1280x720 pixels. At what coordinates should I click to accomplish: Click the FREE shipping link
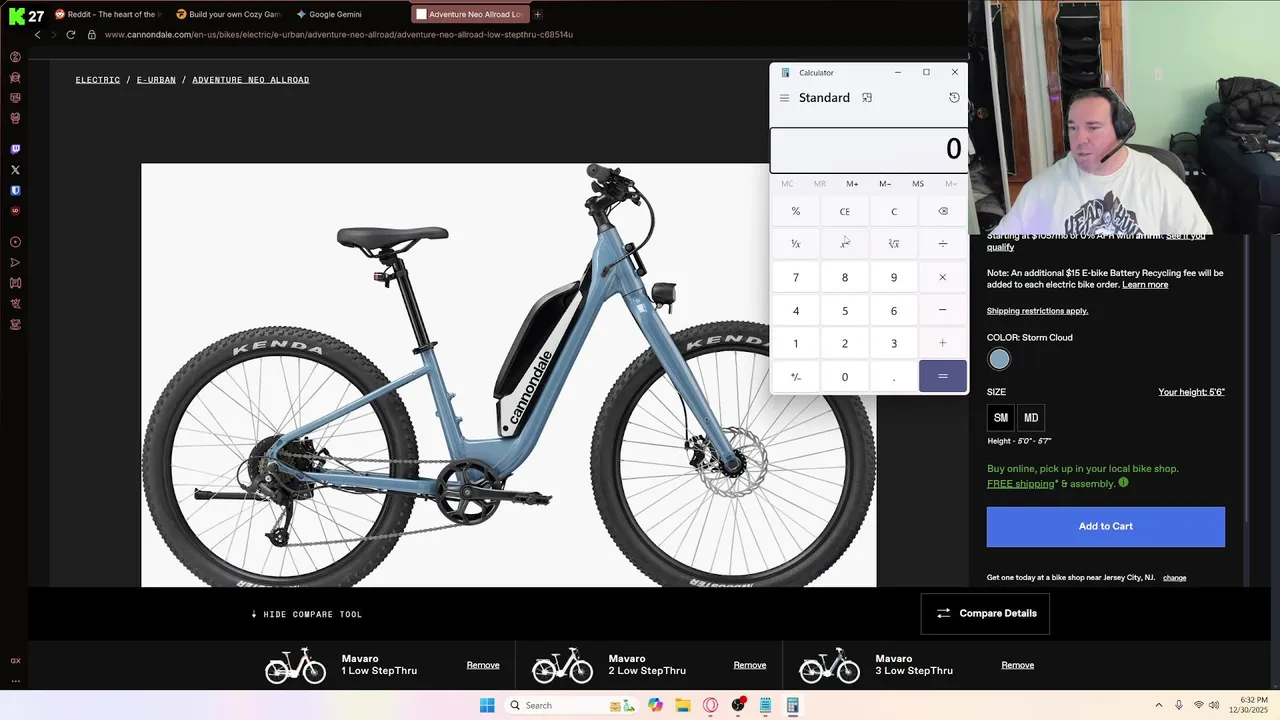(x=1021, y=484)
